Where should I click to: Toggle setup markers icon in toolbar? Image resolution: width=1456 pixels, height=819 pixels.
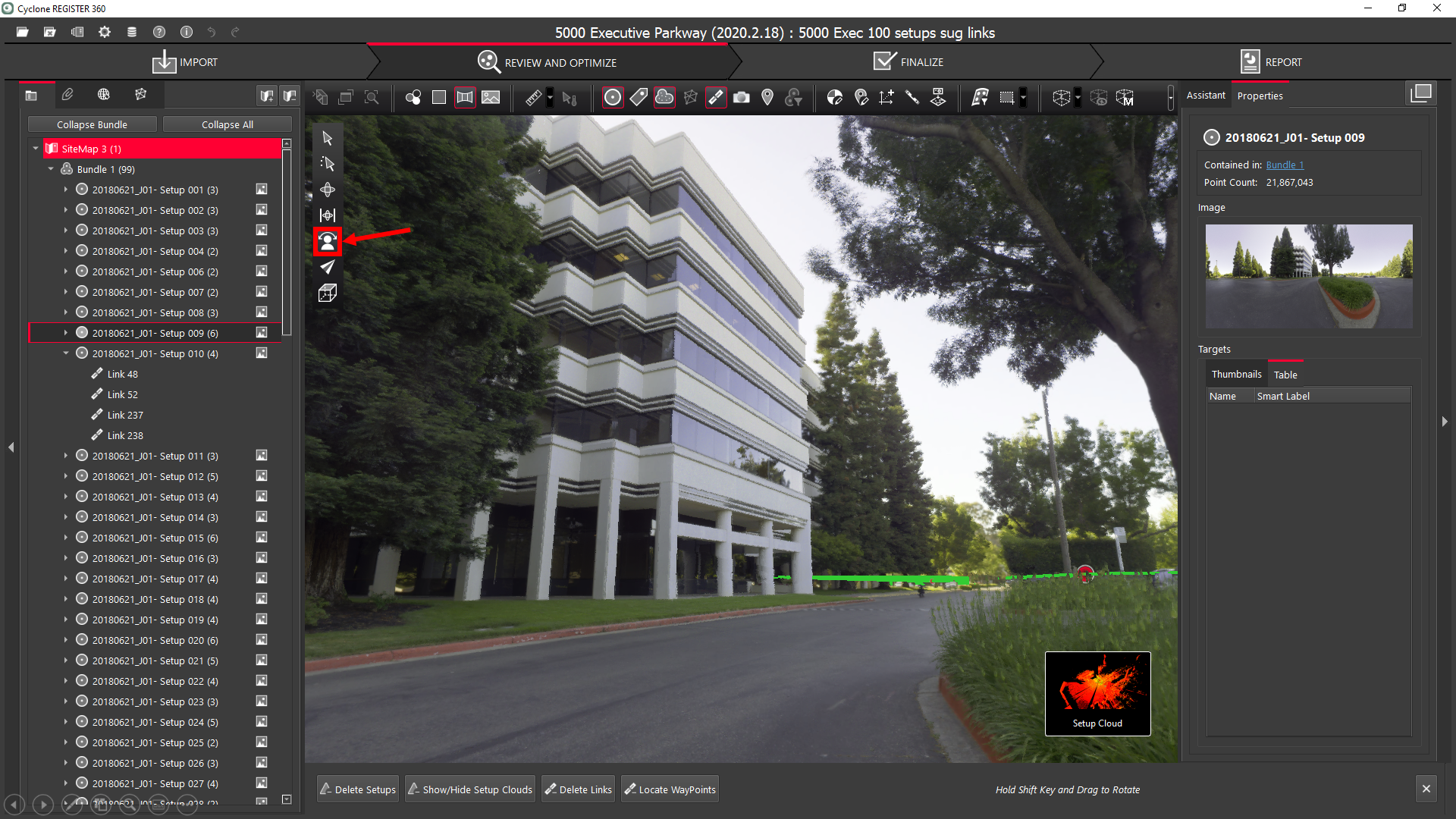pyautogui.click(x=613, y=97)
